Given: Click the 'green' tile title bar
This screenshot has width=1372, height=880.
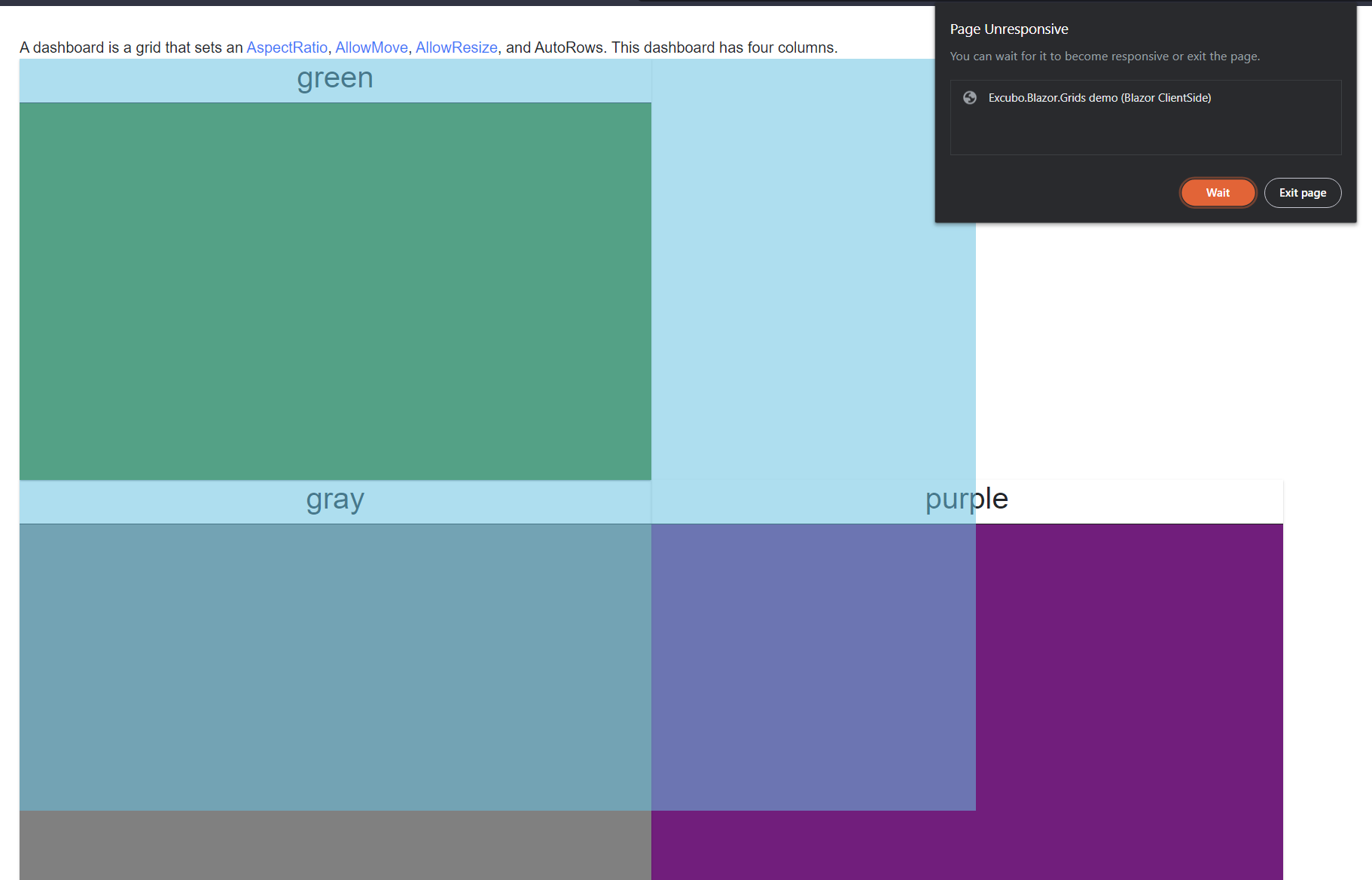Looking at the screenshot, I should tap(335, 78).
